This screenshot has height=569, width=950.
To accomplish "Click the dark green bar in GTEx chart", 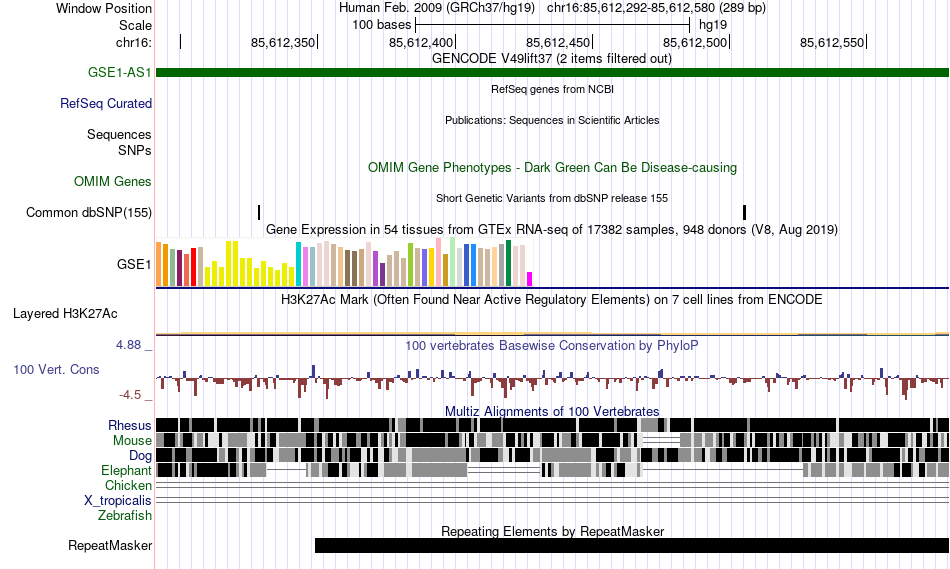I will [x=509, y=263].
